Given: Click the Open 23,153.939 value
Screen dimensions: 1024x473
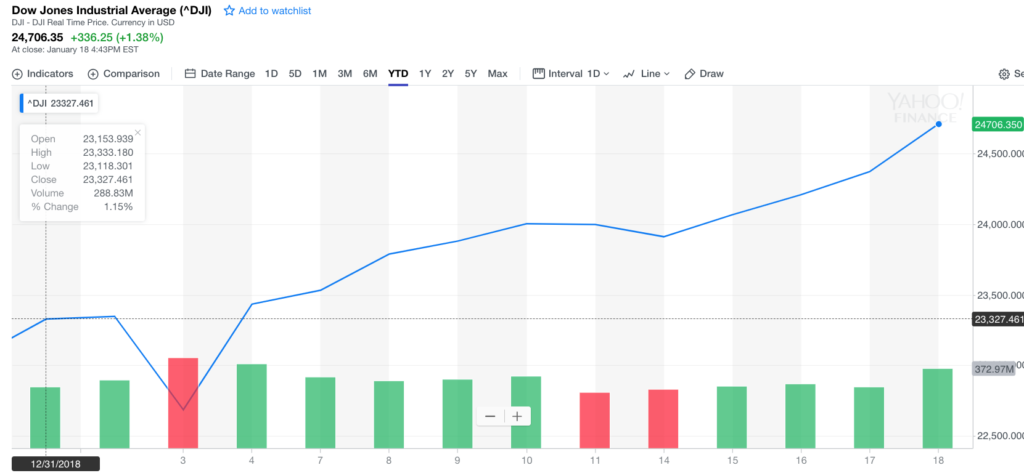Looking at the screenshot, I should 108,139.
